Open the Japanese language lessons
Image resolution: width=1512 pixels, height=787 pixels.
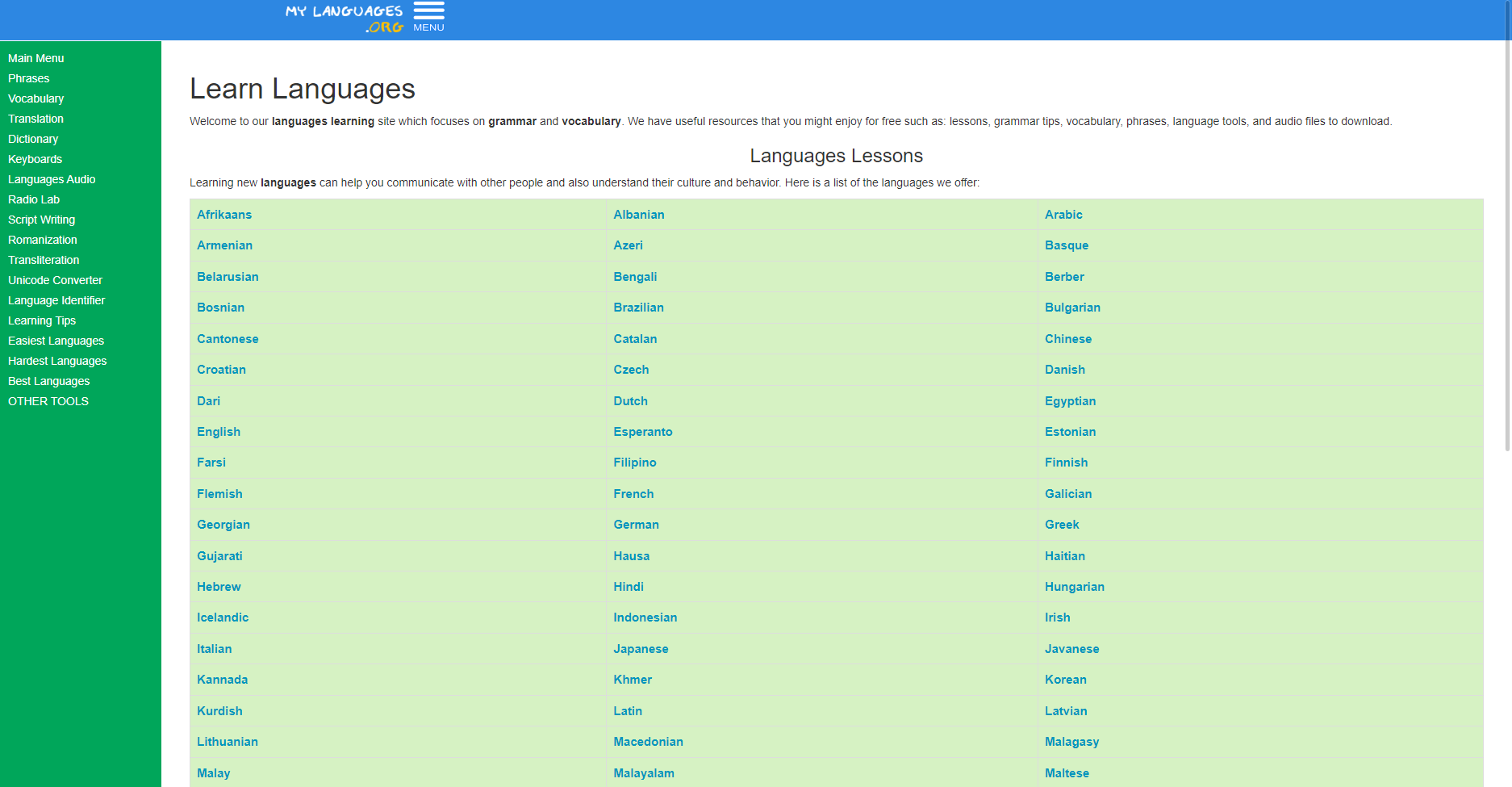click(641, 649)
